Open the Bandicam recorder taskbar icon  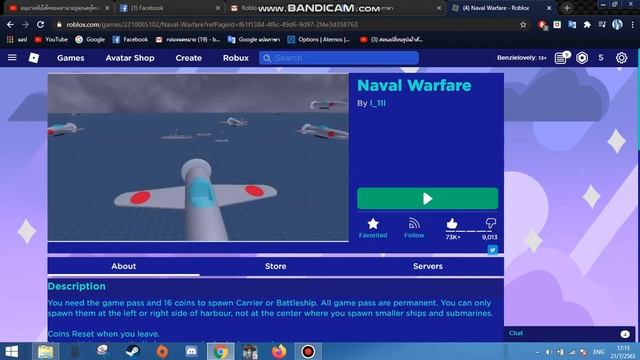308,351
